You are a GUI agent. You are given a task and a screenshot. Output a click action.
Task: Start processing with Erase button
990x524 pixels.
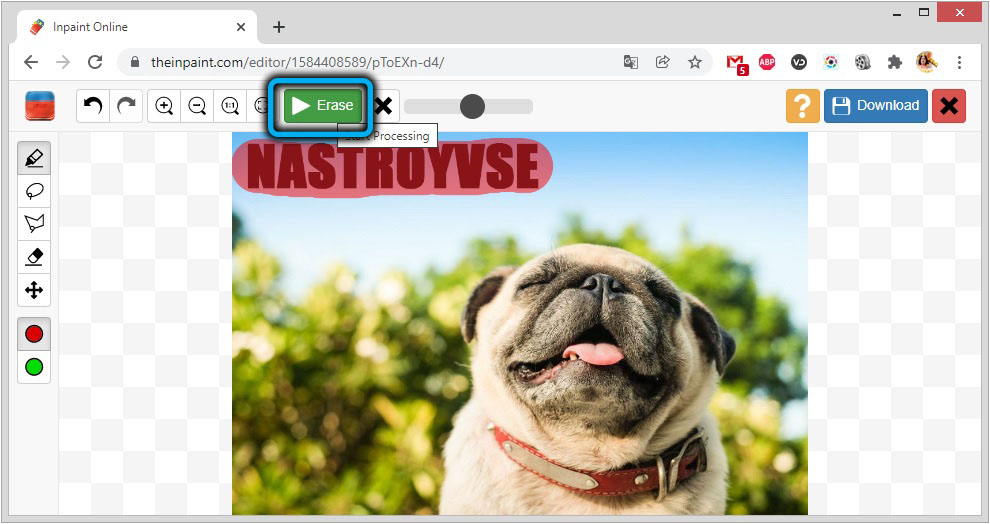(323, 105)
